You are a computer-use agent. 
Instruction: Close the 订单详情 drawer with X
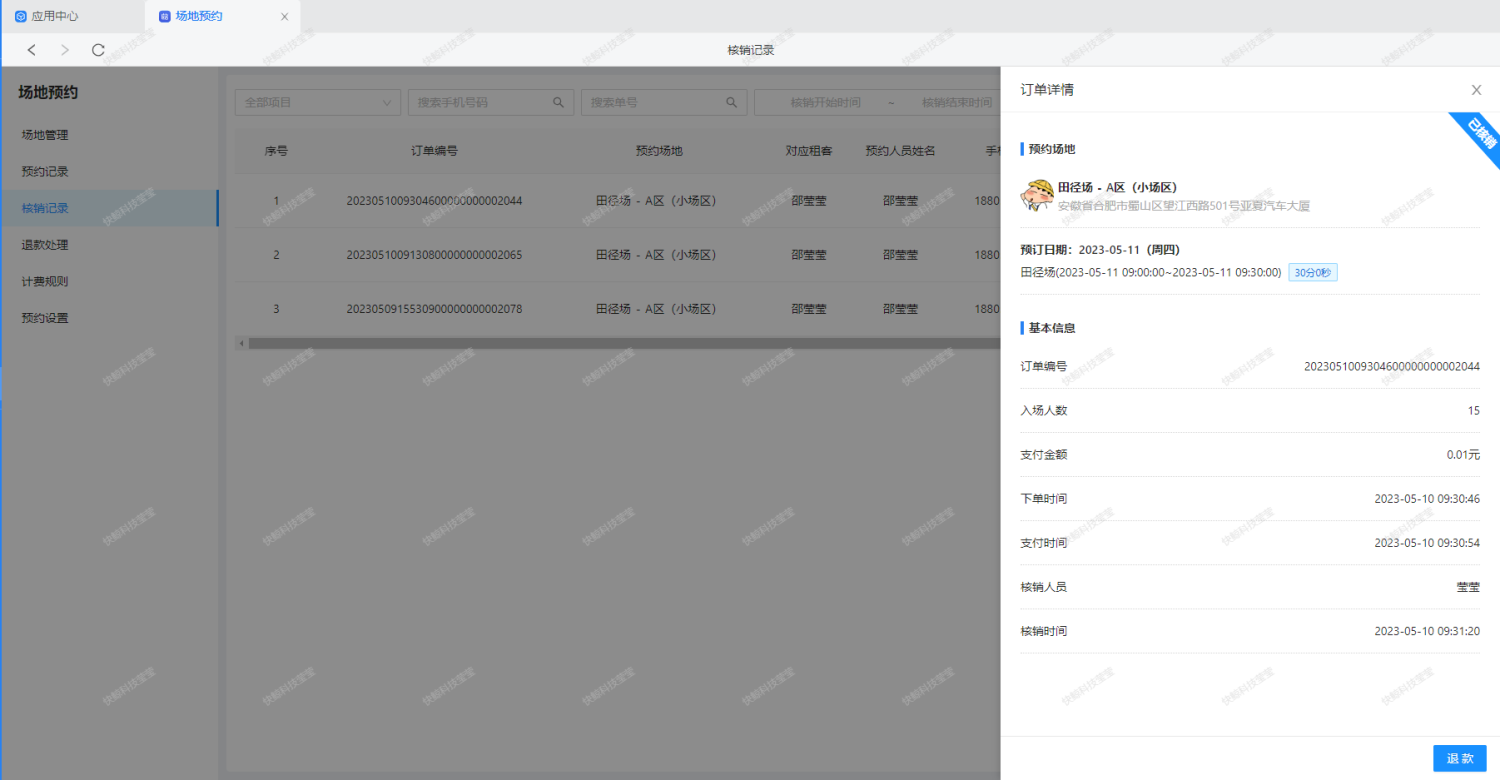click(1476, 90)
